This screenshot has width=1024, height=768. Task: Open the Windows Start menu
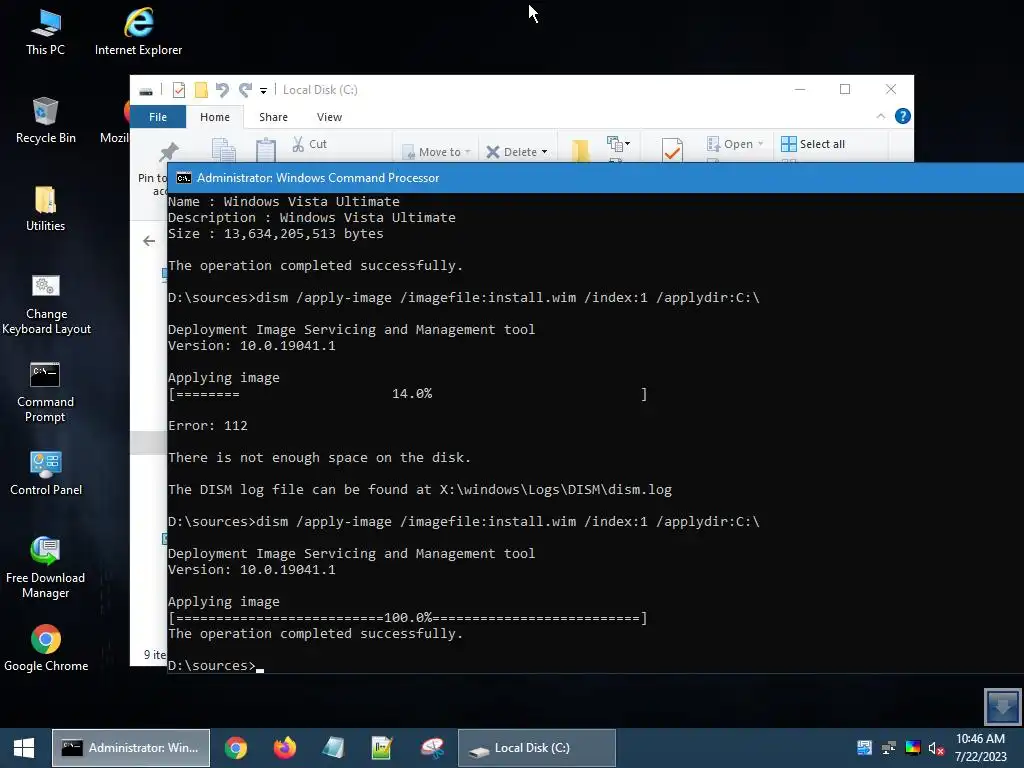(24, 748)
